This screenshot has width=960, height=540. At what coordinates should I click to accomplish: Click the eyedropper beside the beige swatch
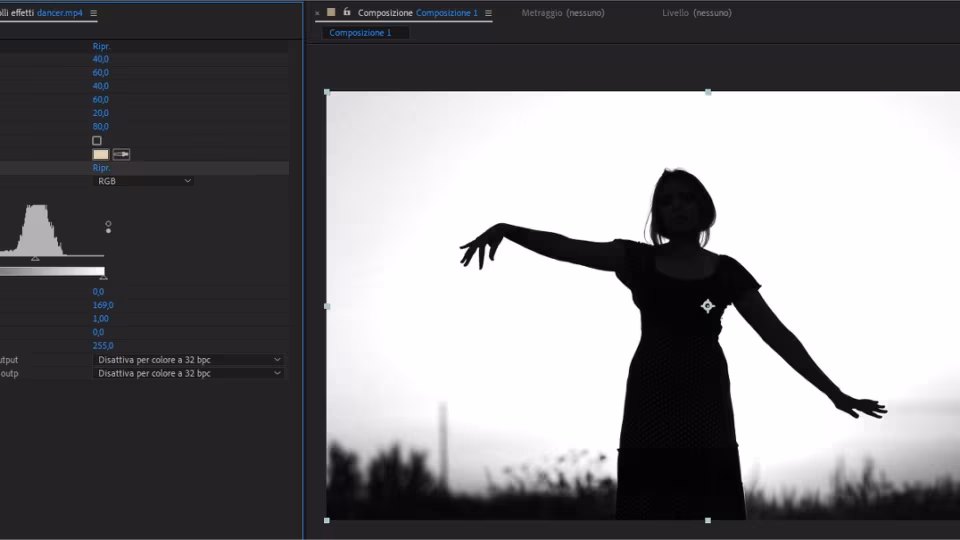tap(121, 154)
